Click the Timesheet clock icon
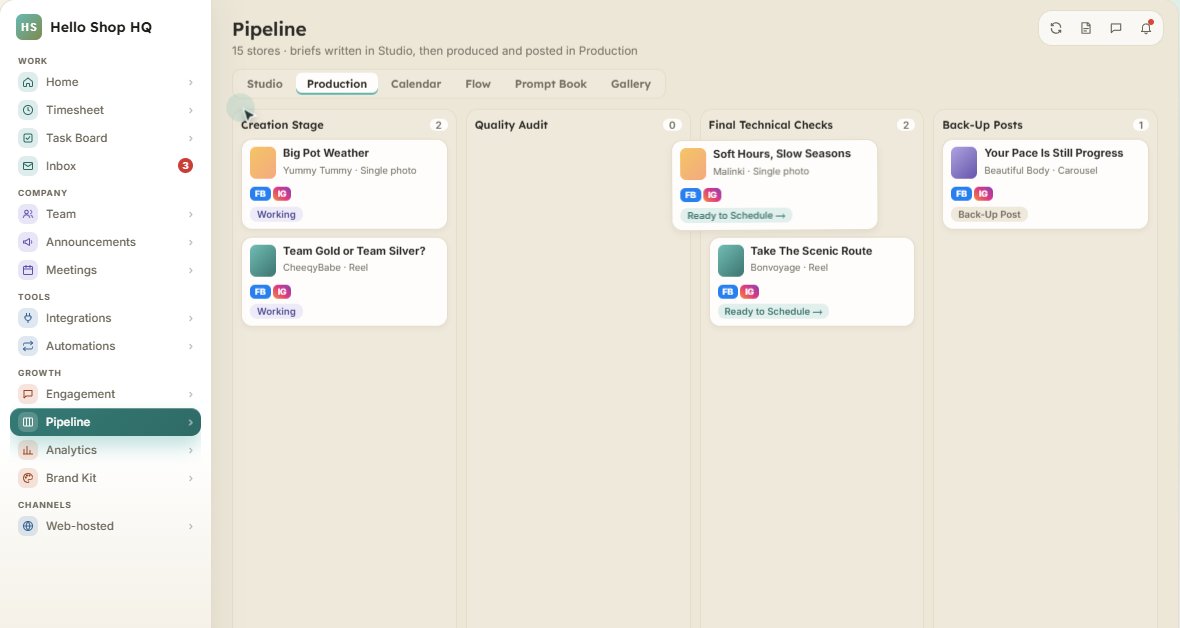This screenshot has width=1180, height=628. 28,110
